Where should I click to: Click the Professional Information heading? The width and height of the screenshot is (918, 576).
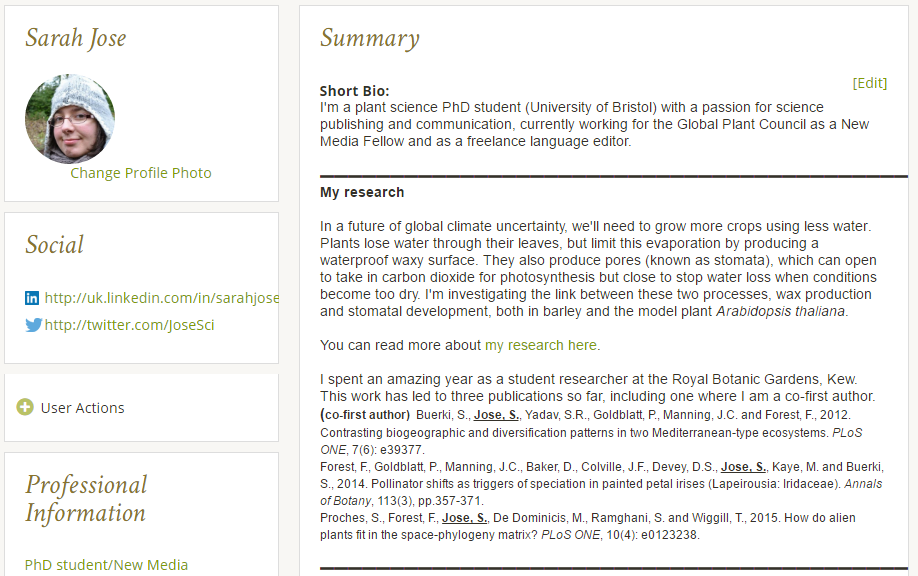86,499
